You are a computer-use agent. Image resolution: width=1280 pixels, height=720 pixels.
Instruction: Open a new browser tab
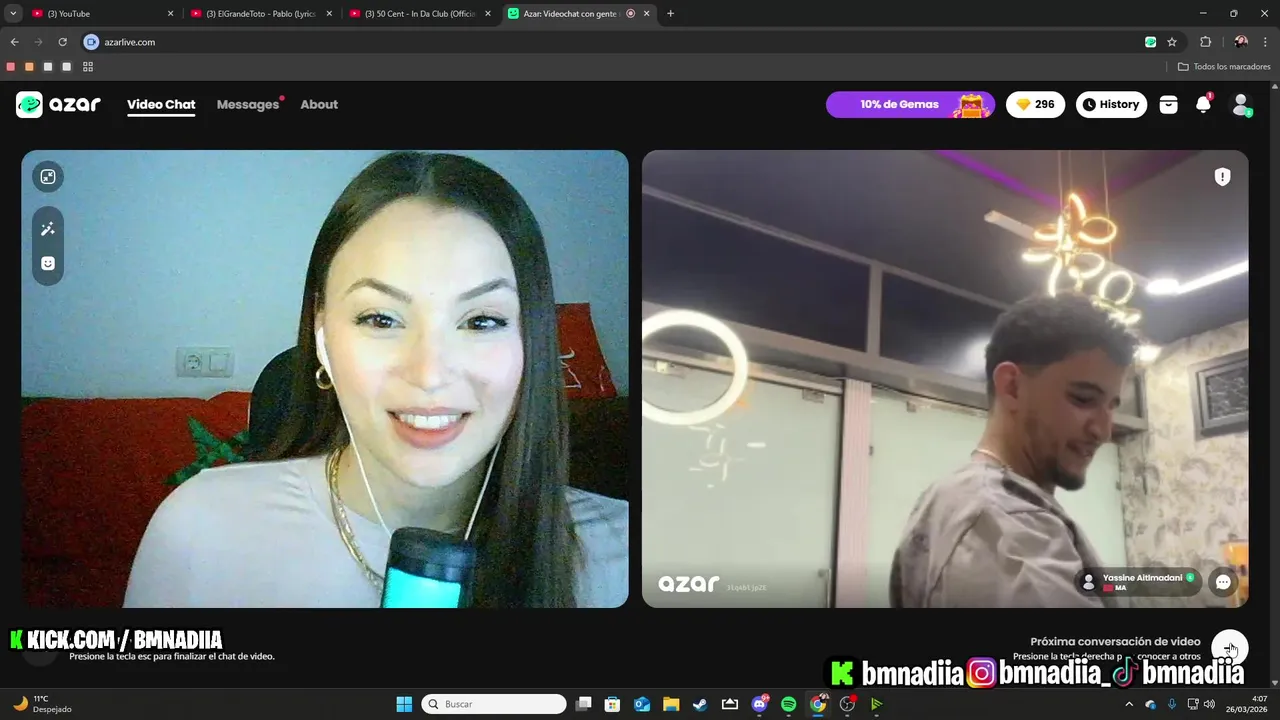tap(670, 14)
